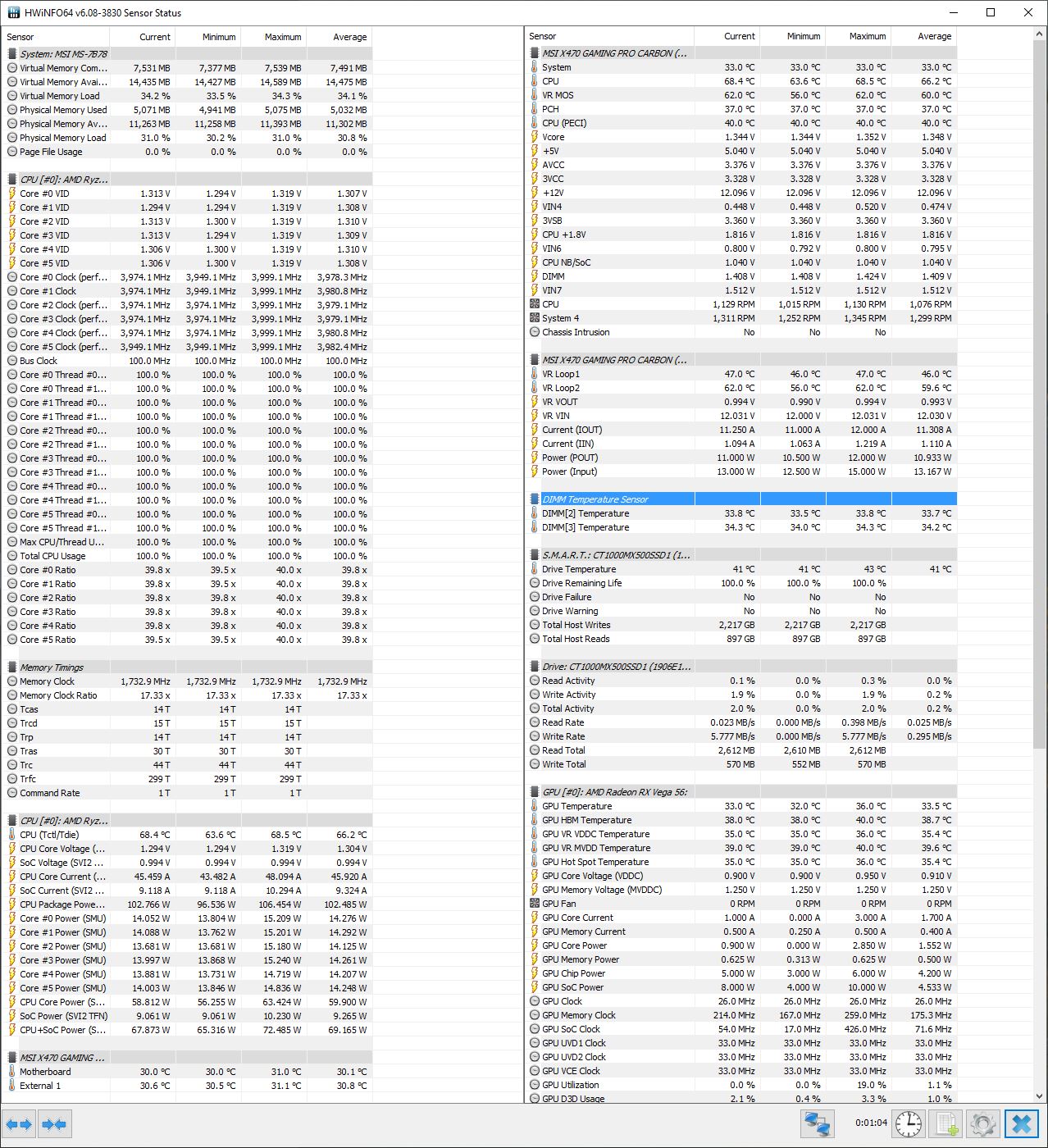Close sensors with the blue X button
Viewport: 1048px width, 1148px height.
point(1021,1123)
